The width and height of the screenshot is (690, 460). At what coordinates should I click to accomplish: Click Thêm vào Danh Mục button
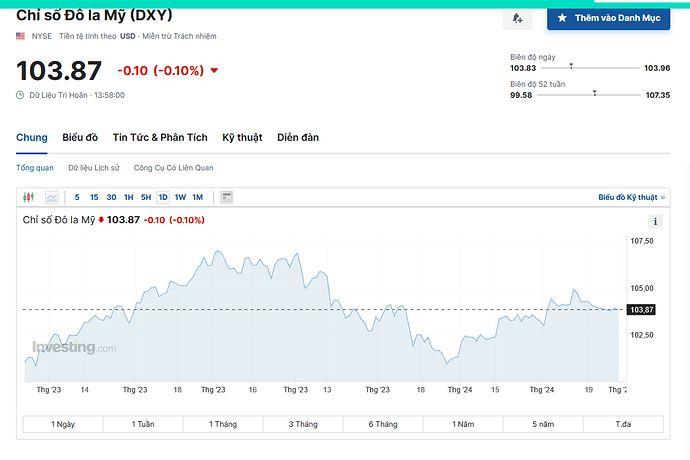(x=608, y=18)
